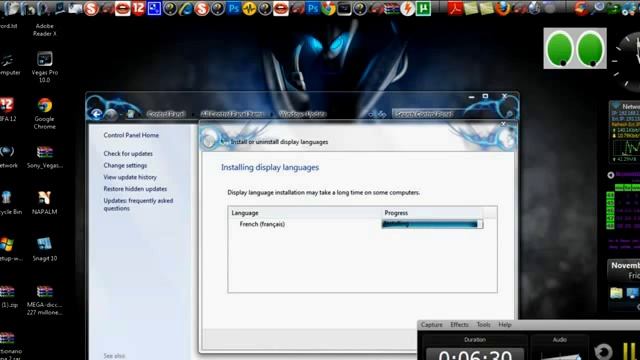Screen dimensions: 640x360
Task: Open the Change settings link
Action: pos(125,165)
